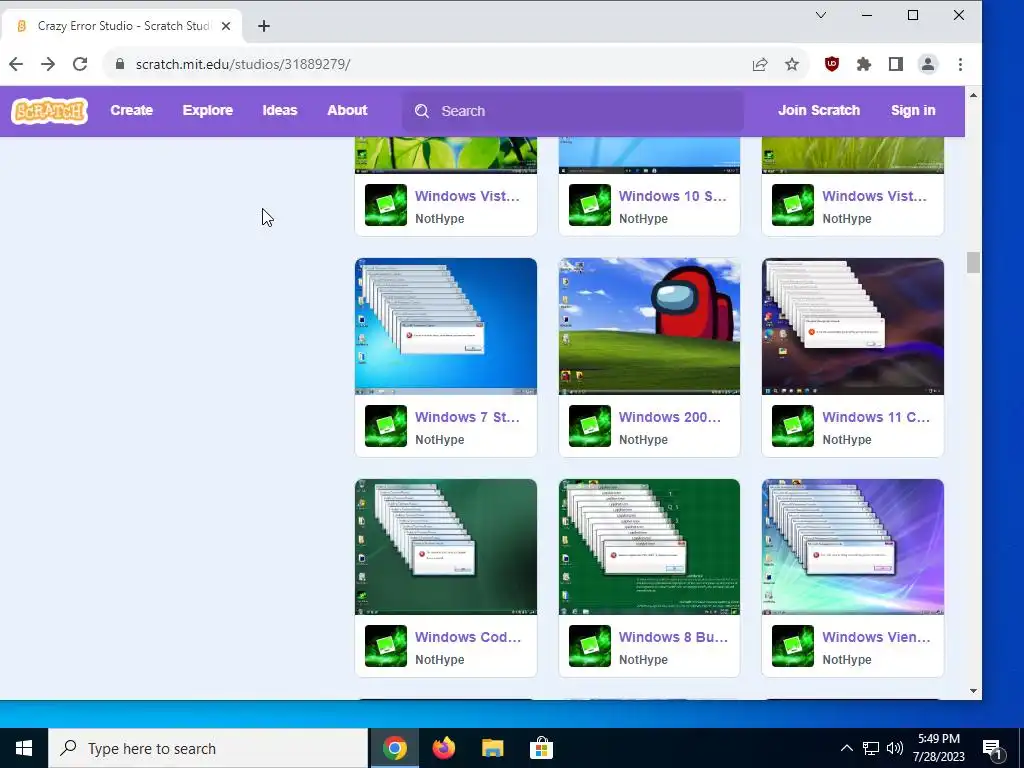Toggle the browser side panel
The image size is (1024, 768).
895,64
